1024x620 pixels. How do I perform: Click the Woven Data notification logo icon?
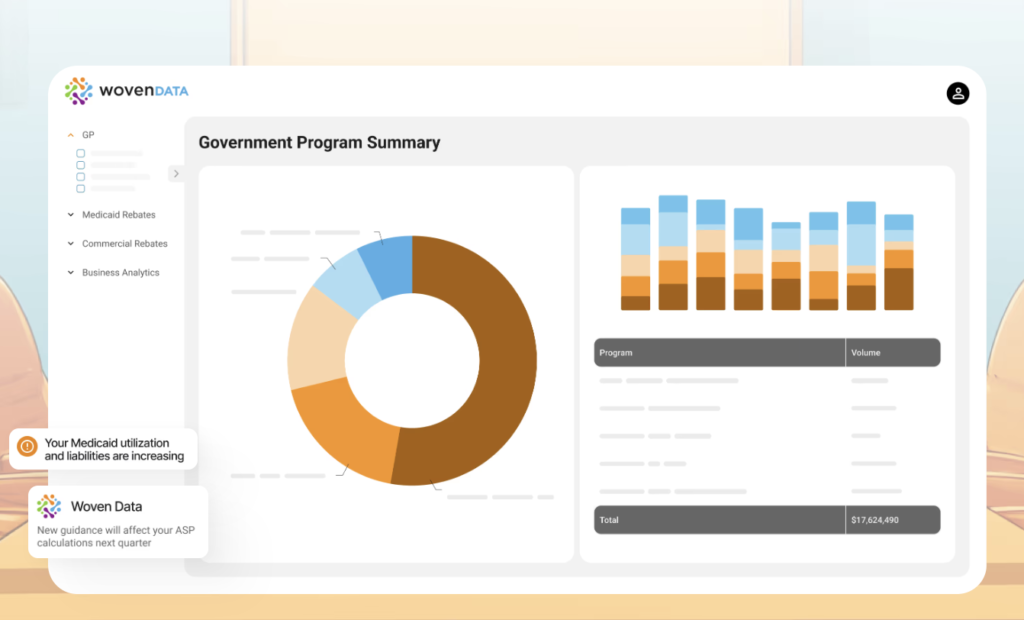[49, 506]
